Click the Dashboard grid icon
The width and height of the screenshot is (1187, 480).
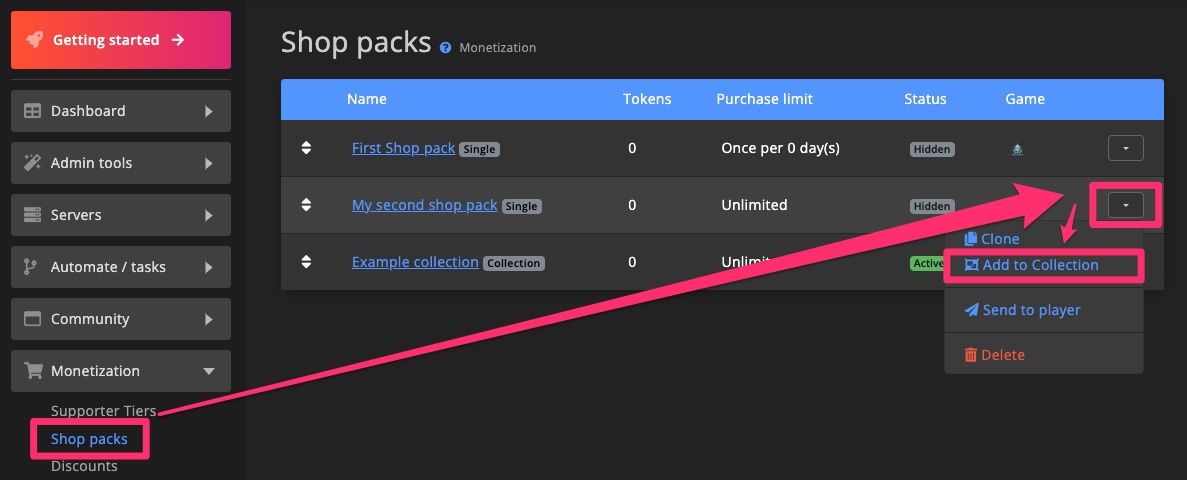click(x=32, y=111)
